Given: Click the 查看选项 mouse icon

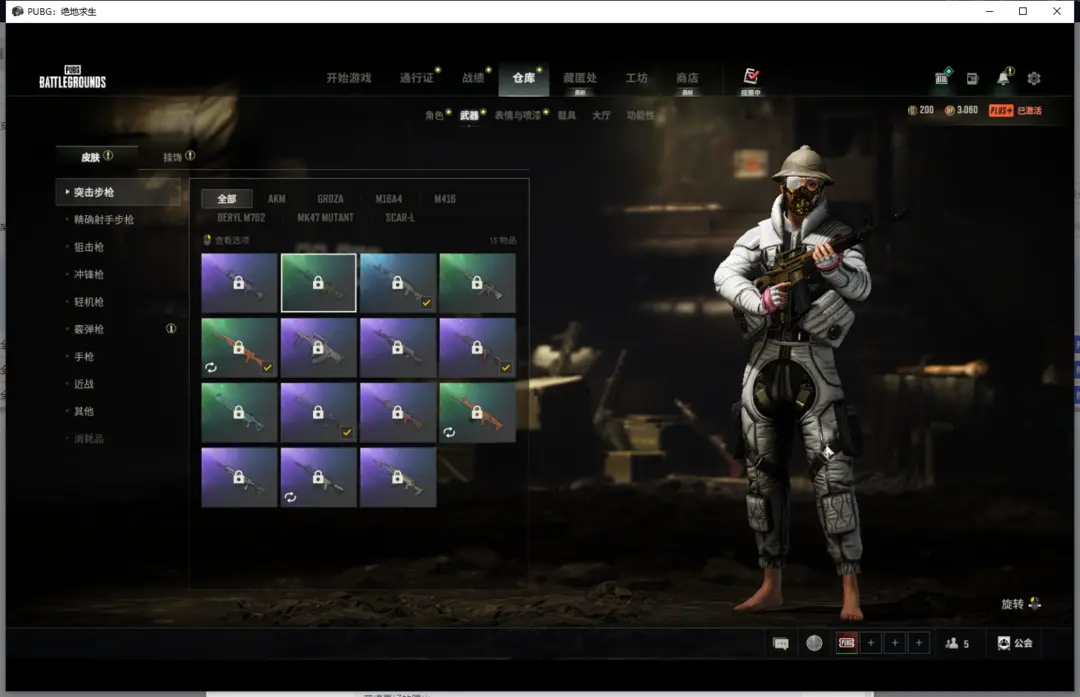Looking at the screenshot, I should pyautogui.click(x=207, y=240).
